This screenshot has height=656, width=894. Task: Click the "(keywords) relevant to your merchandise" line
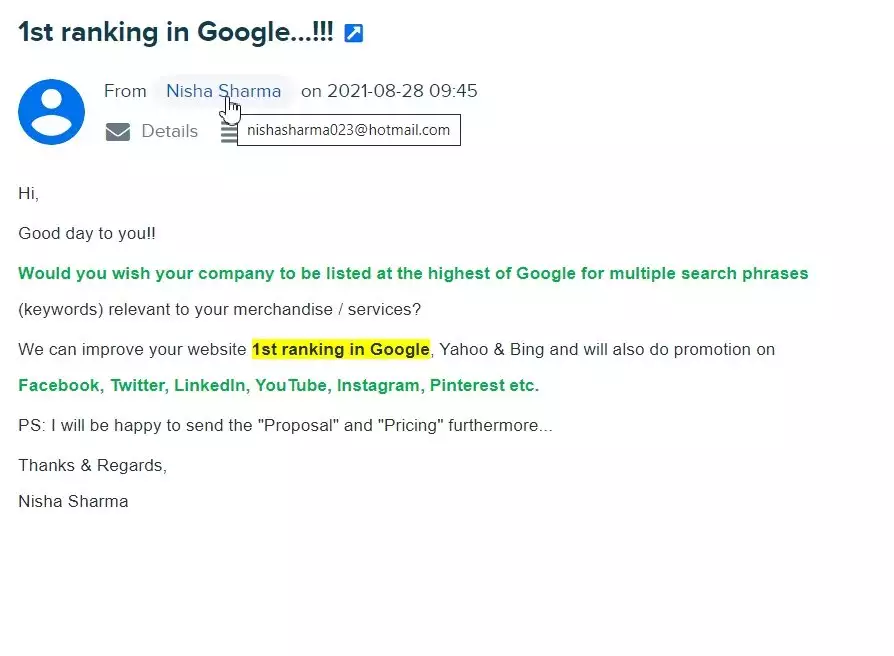tap(220, 309)
